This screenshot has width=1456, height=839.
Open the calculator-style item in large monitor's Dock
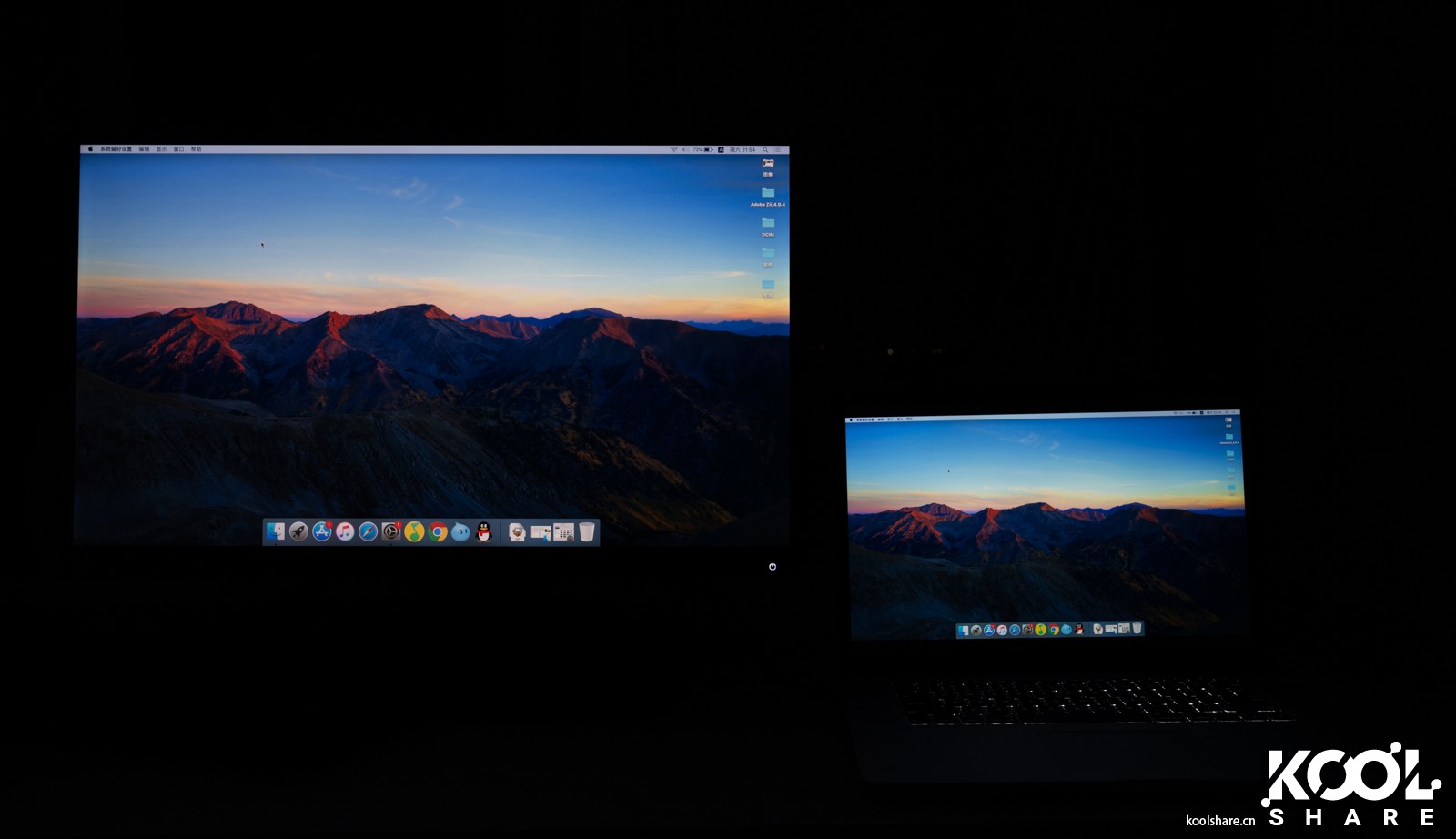(x=564, y=531)
